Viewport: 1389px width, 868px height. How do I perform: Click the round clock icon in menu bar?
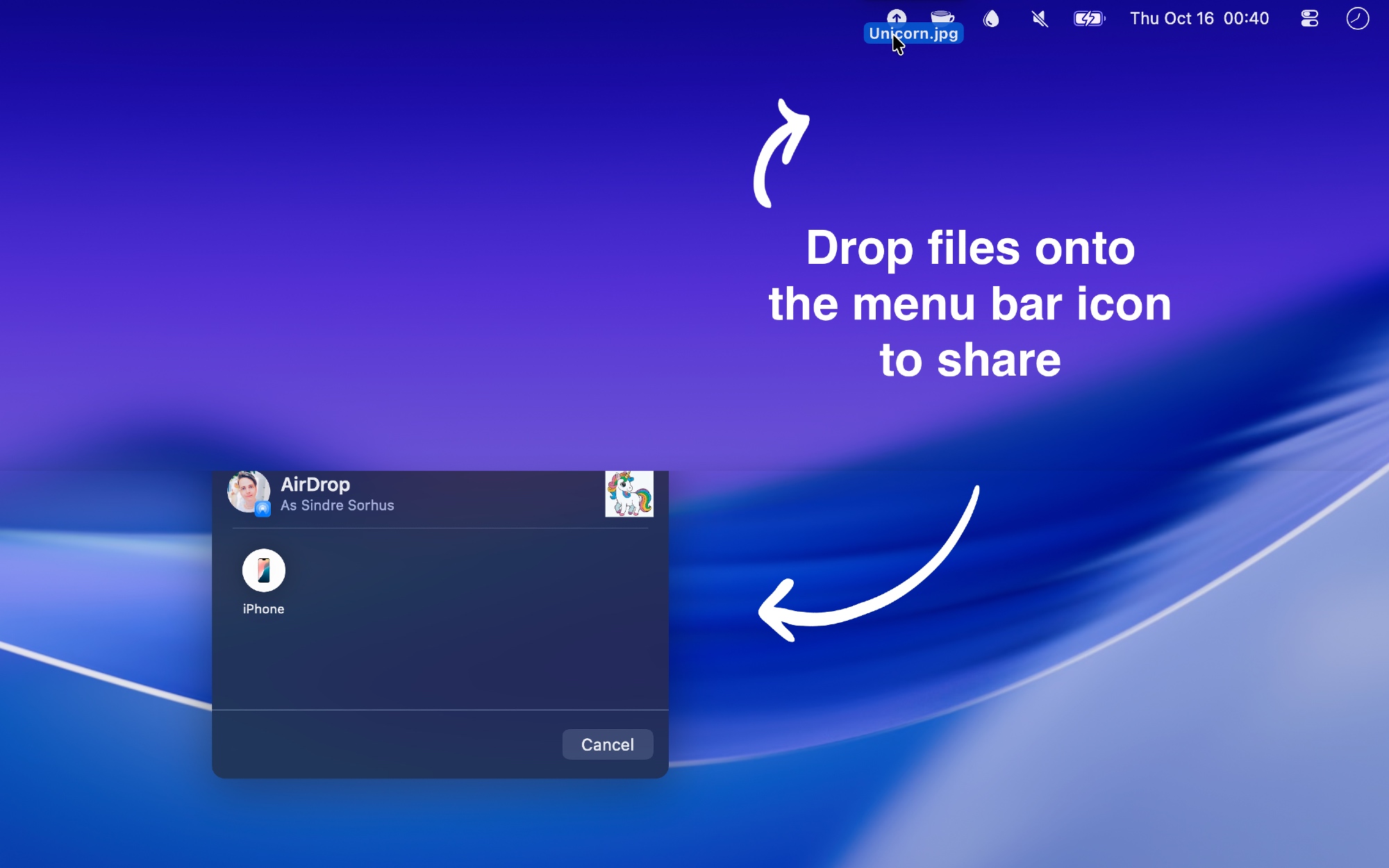click(x=1357, y=19)
